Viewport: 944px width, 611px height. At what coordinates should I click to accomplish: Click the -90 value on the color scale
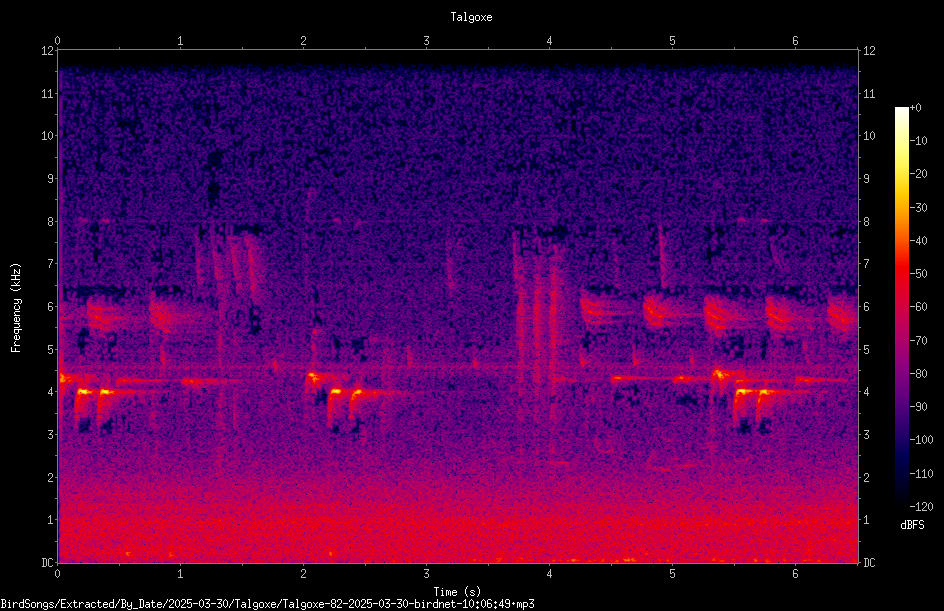[x=919, y=407]
